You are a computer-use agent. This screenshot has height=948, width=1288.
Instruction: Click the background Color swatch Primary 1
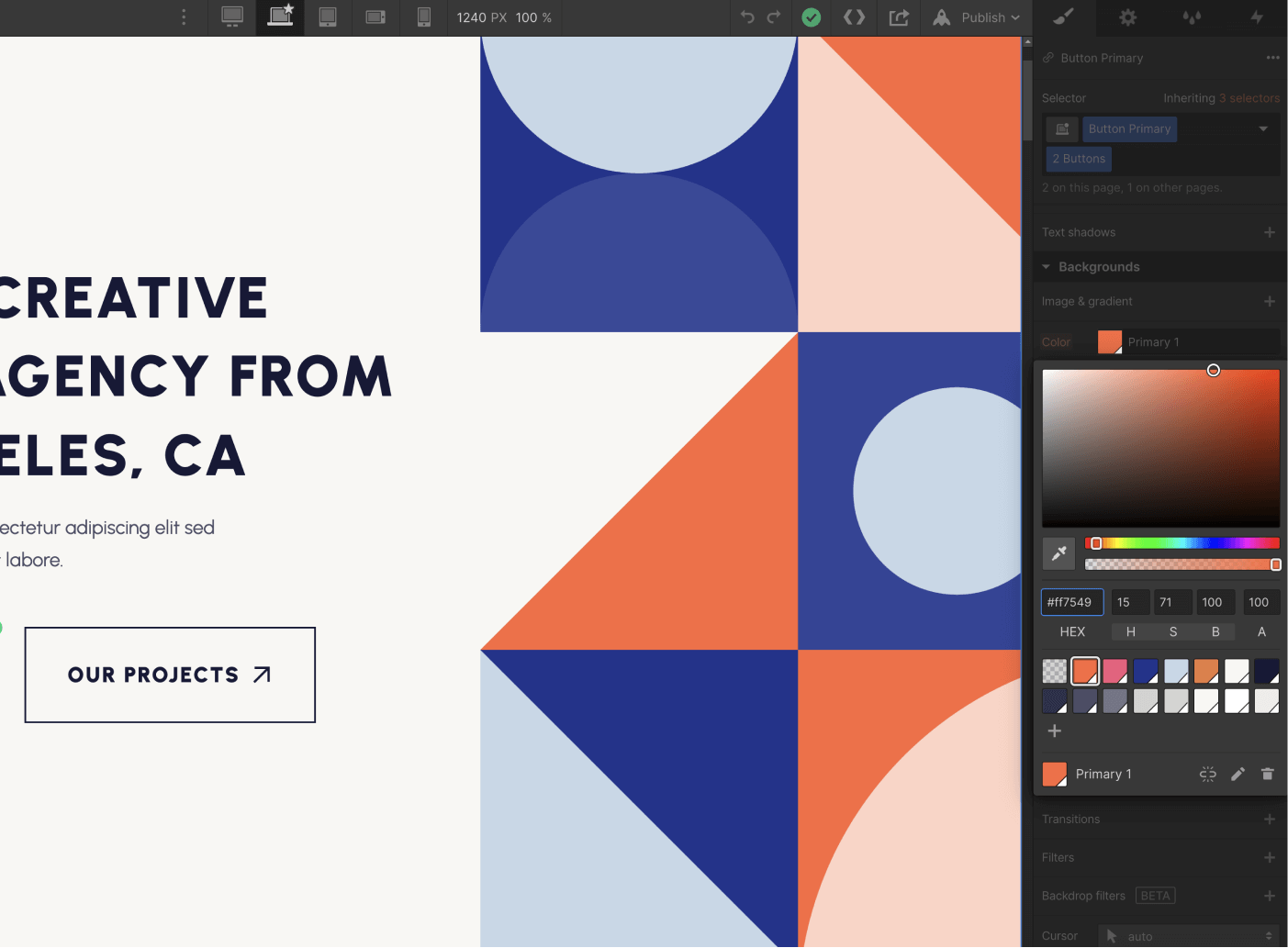[1110, 342]
